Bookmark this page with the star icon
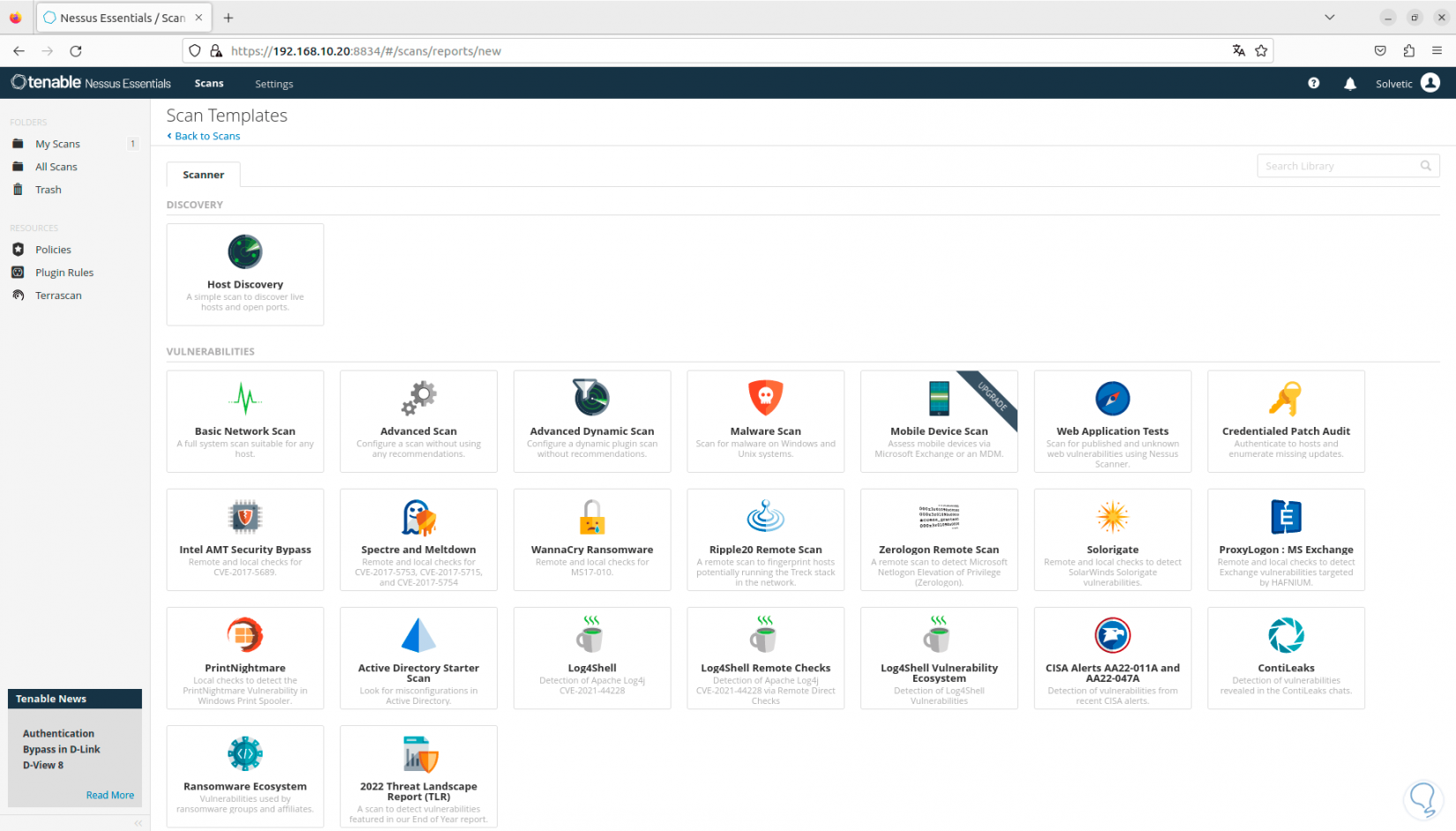Viewport: 1456px width, 831px height. [x=1261, y=51]
